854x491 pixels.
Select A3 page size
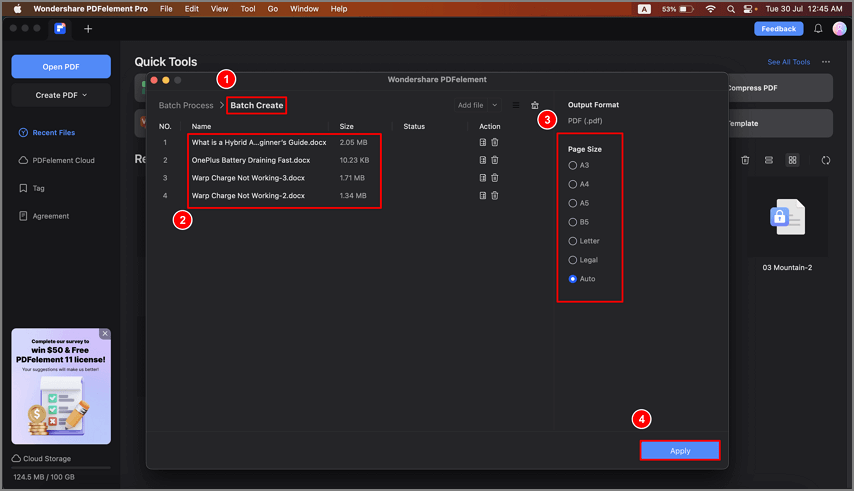pyautogui.click(x=578, y=165)
